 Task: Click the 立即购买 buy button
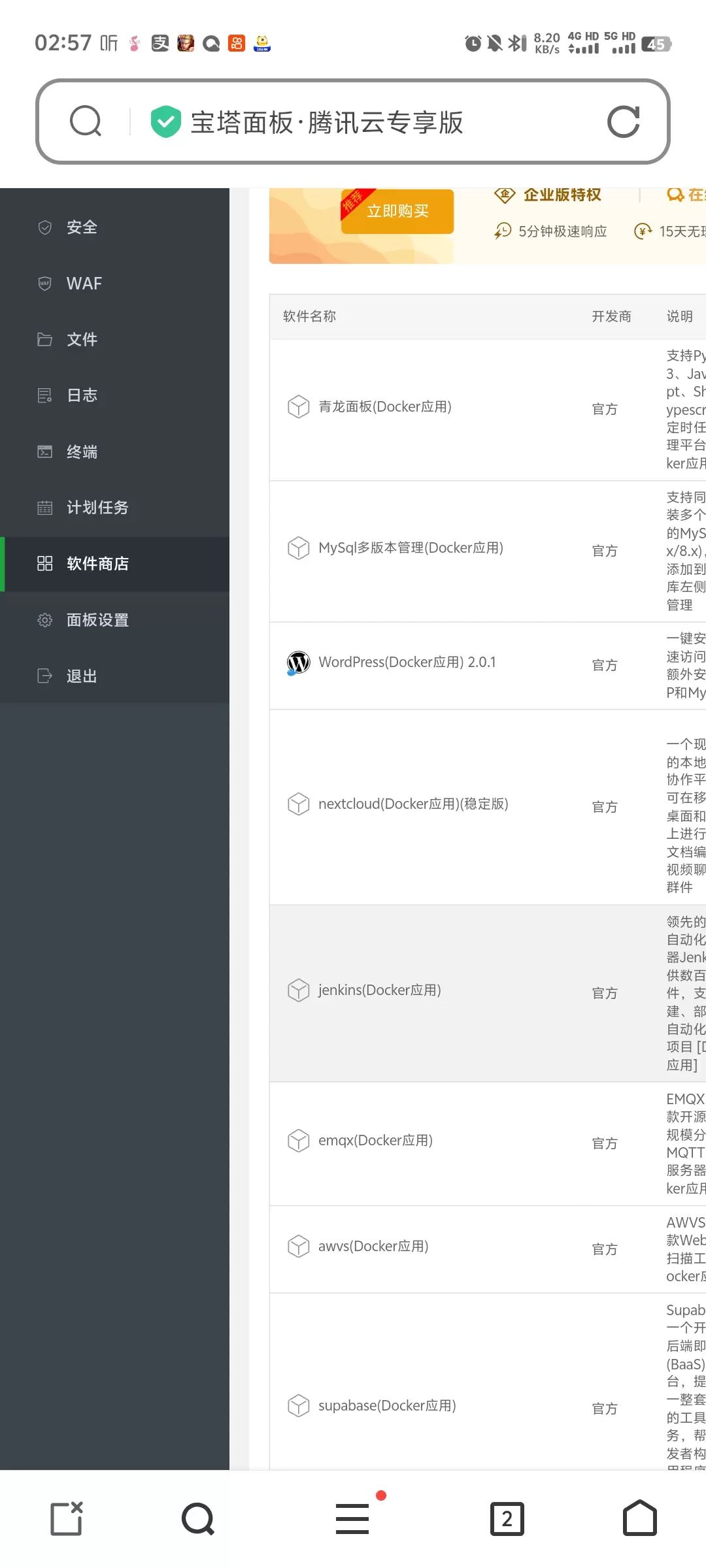(x=397, y=211)
